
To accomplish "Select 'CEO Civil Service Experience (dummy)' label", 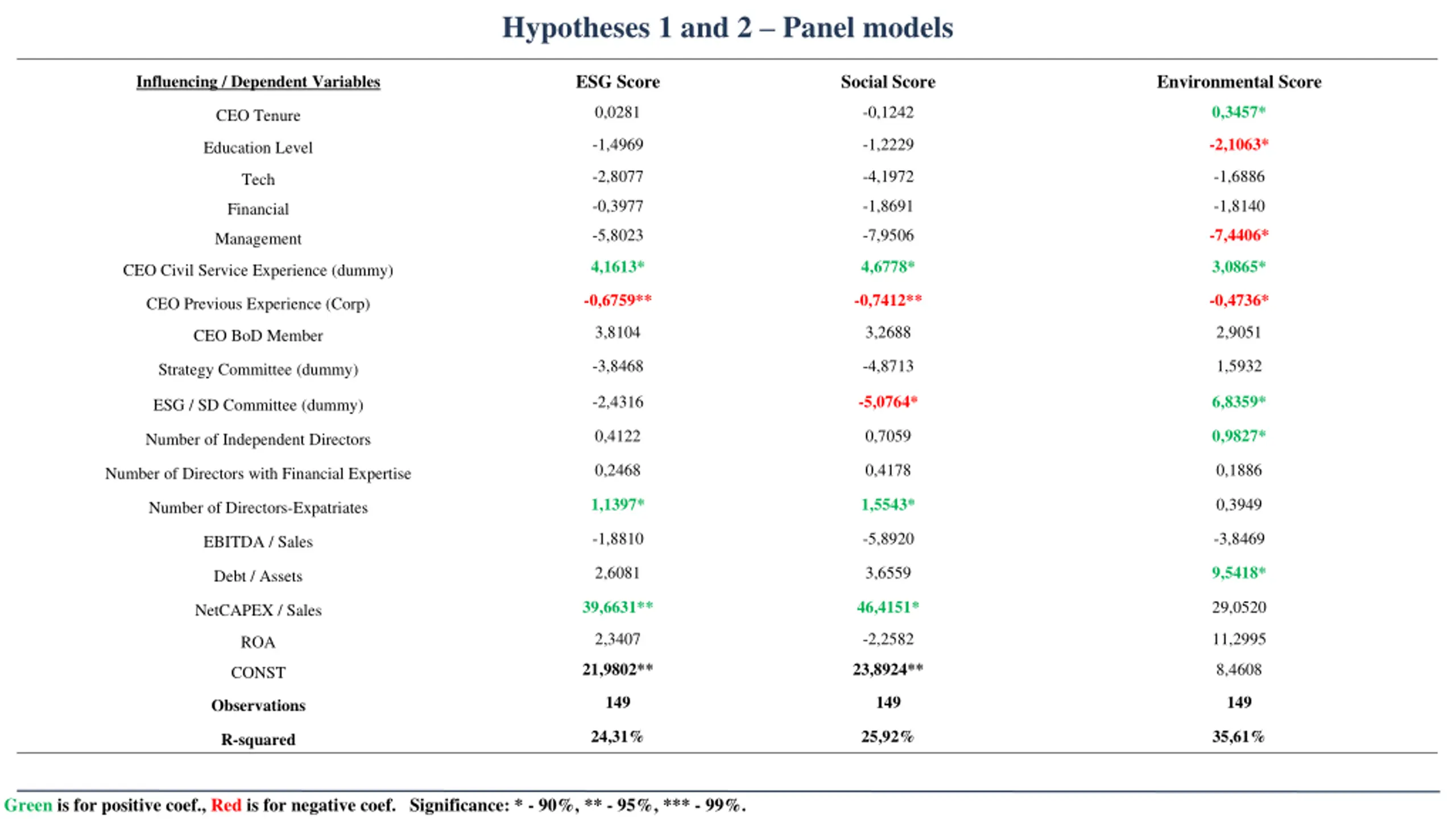I will point(258,270).
